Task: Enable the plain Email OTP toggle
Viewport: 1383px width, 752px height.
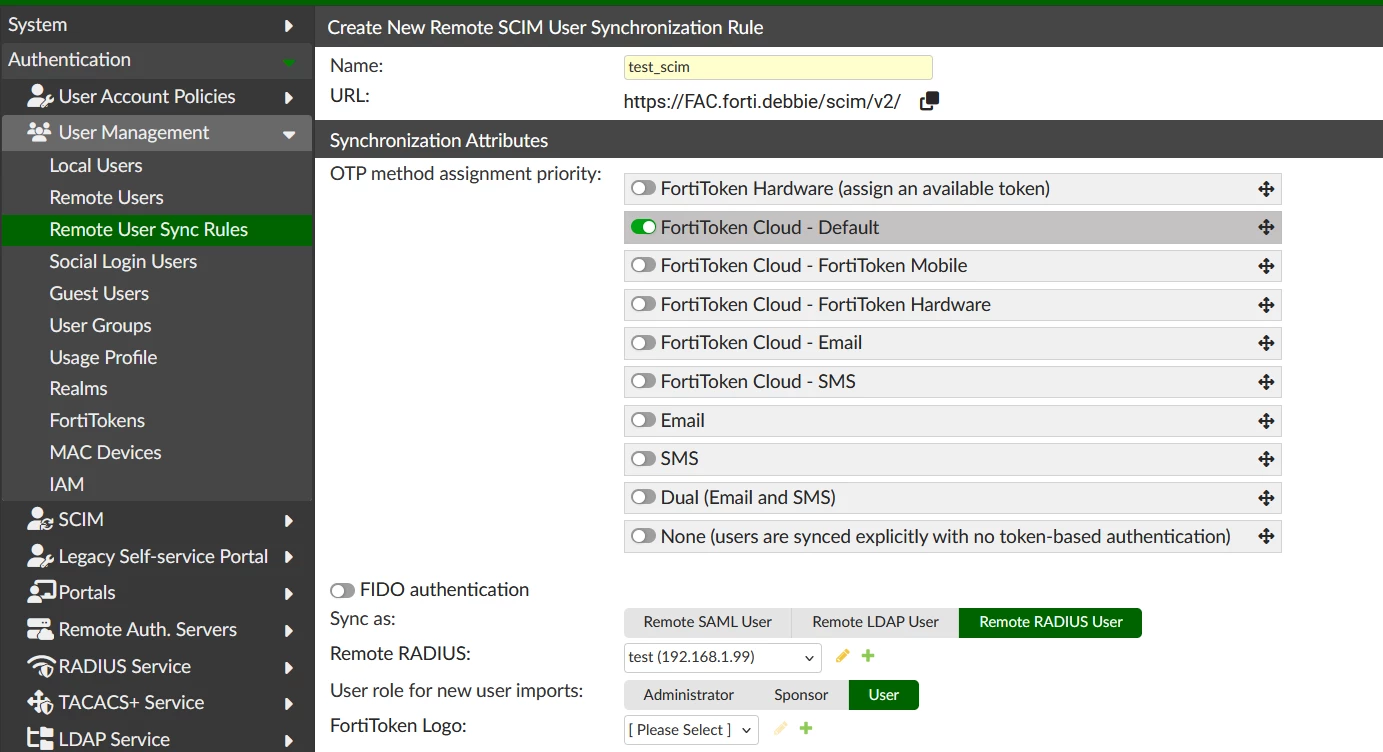Action: 643,420
